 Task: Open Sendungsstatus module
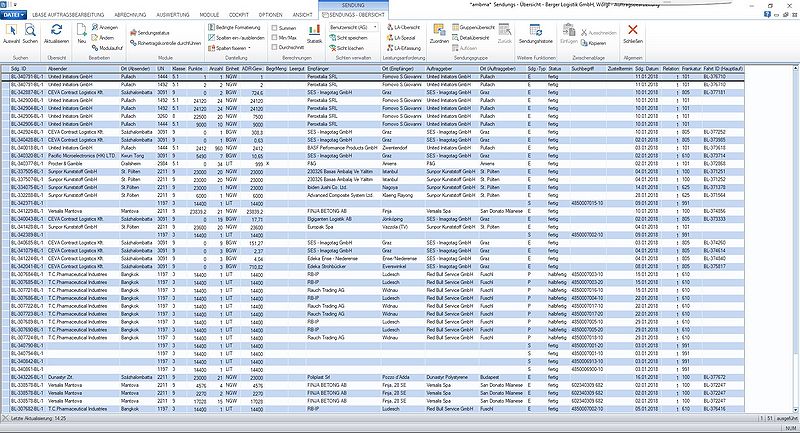pos(149,33)
